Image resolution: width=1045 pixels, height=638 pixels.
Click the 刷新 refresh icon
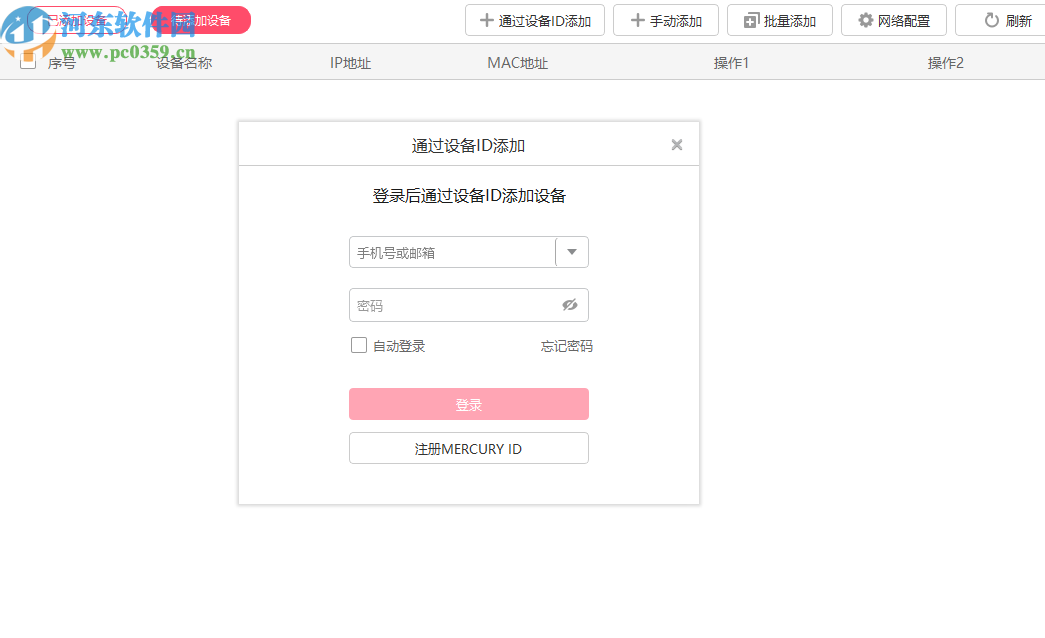pos(990,20)
